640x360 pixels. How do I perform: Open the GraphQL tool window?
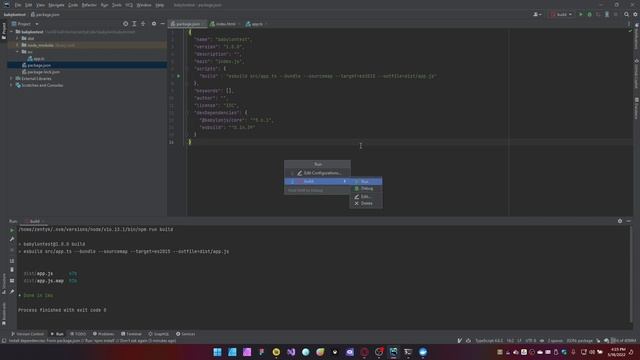159,334
